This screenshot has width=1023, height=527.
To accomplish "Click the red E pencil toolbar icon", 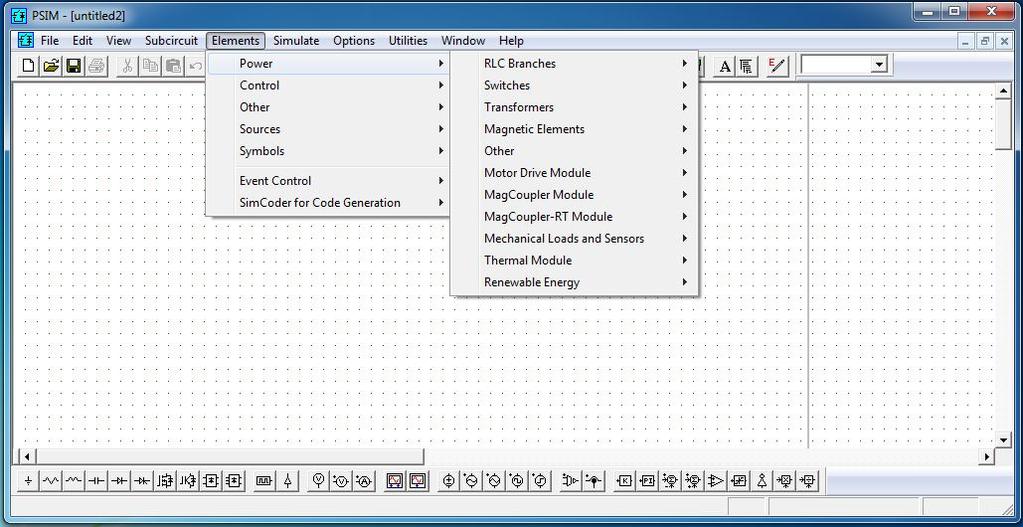I will point(777,66).
